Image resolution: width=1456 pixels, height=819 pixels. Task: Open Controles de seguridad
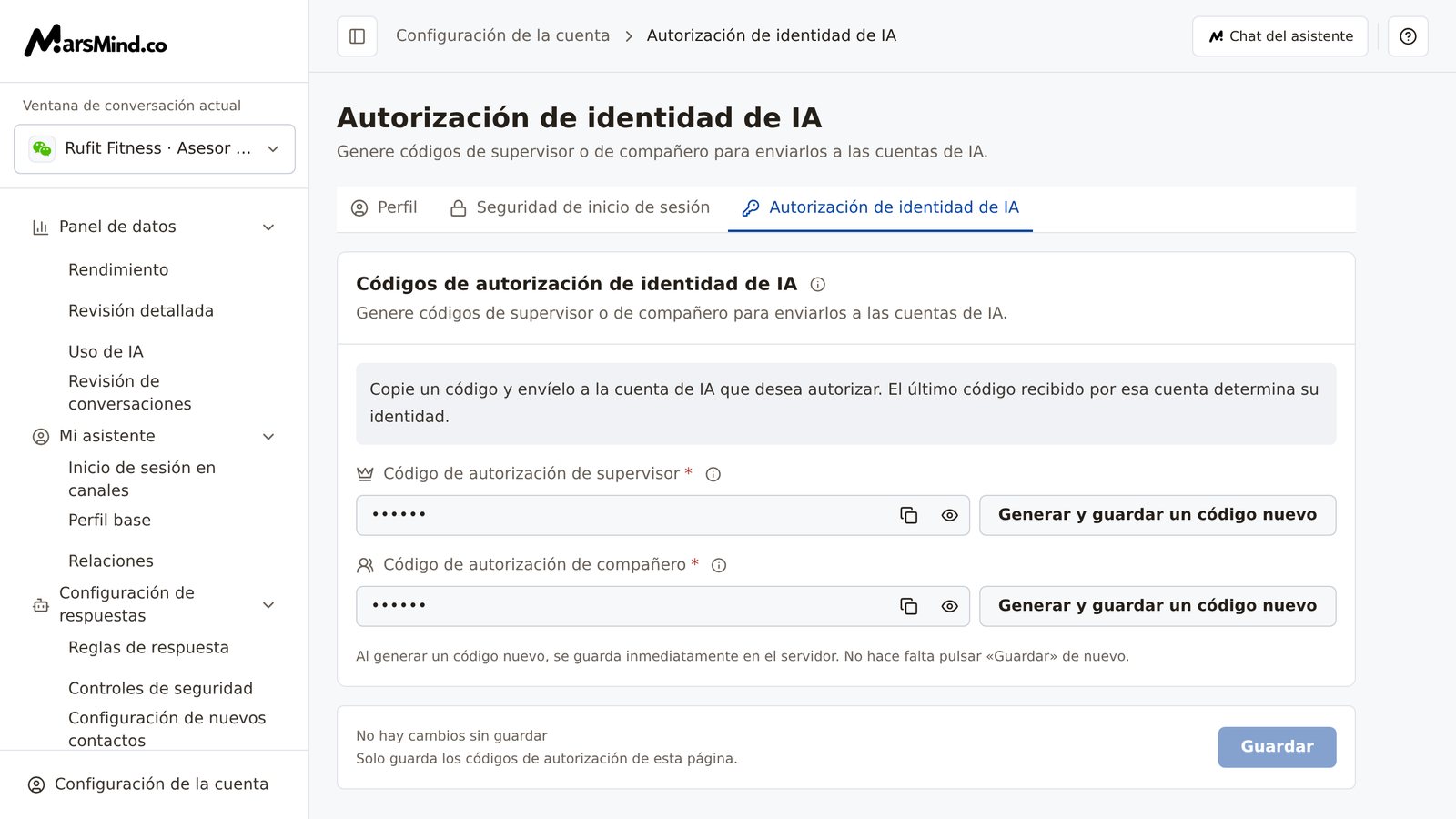160,689
